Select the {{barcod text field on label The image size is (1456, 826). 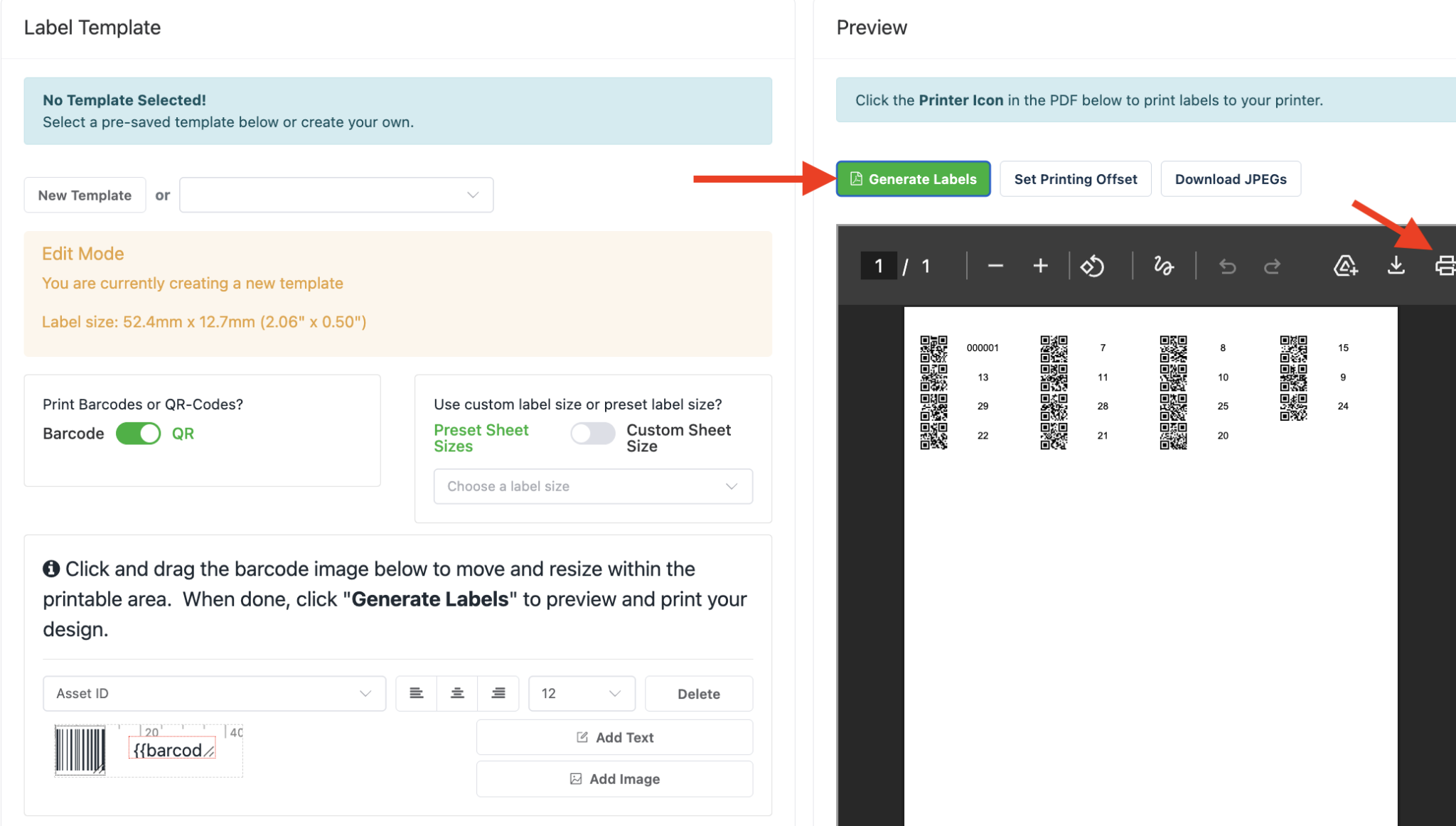click(x=172, y=749)
